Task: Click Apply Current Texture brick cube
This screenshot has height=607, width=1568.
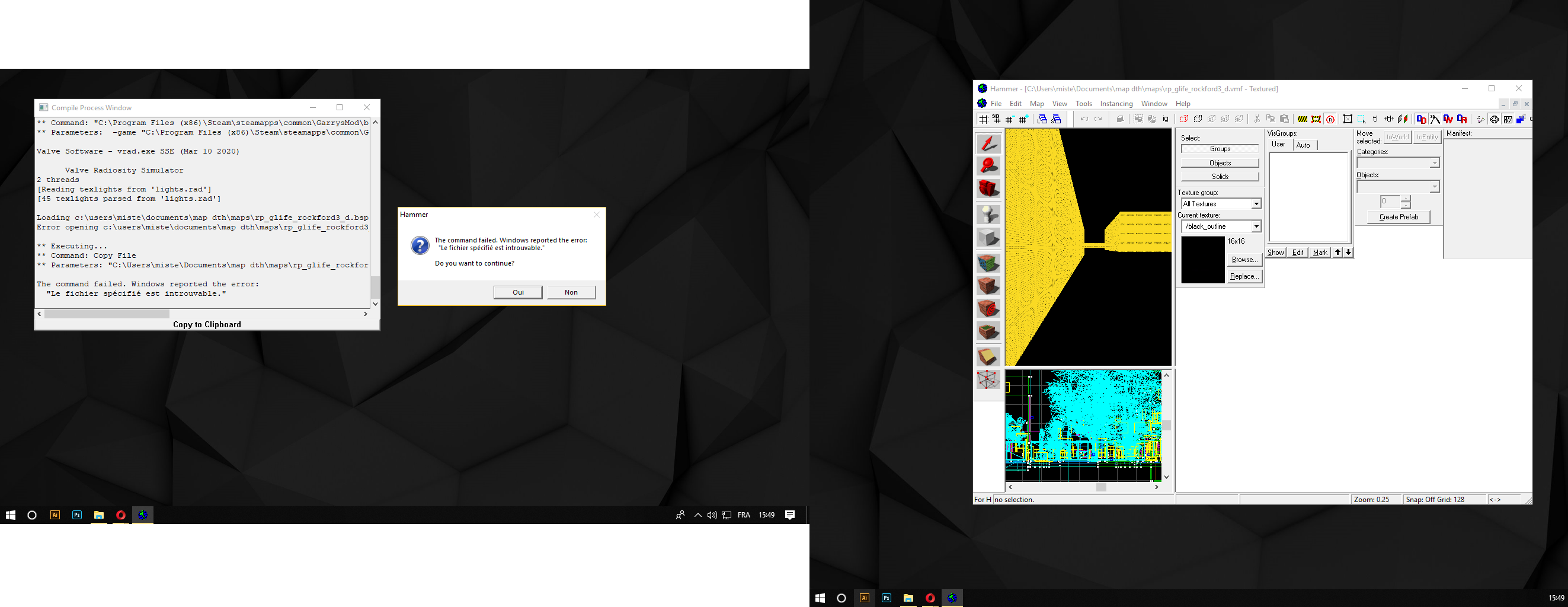Action: (988, 286)
